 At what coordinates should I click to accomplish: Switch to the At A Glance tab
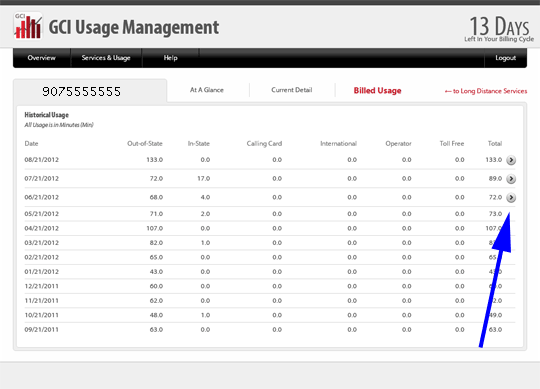pos(207,90)
